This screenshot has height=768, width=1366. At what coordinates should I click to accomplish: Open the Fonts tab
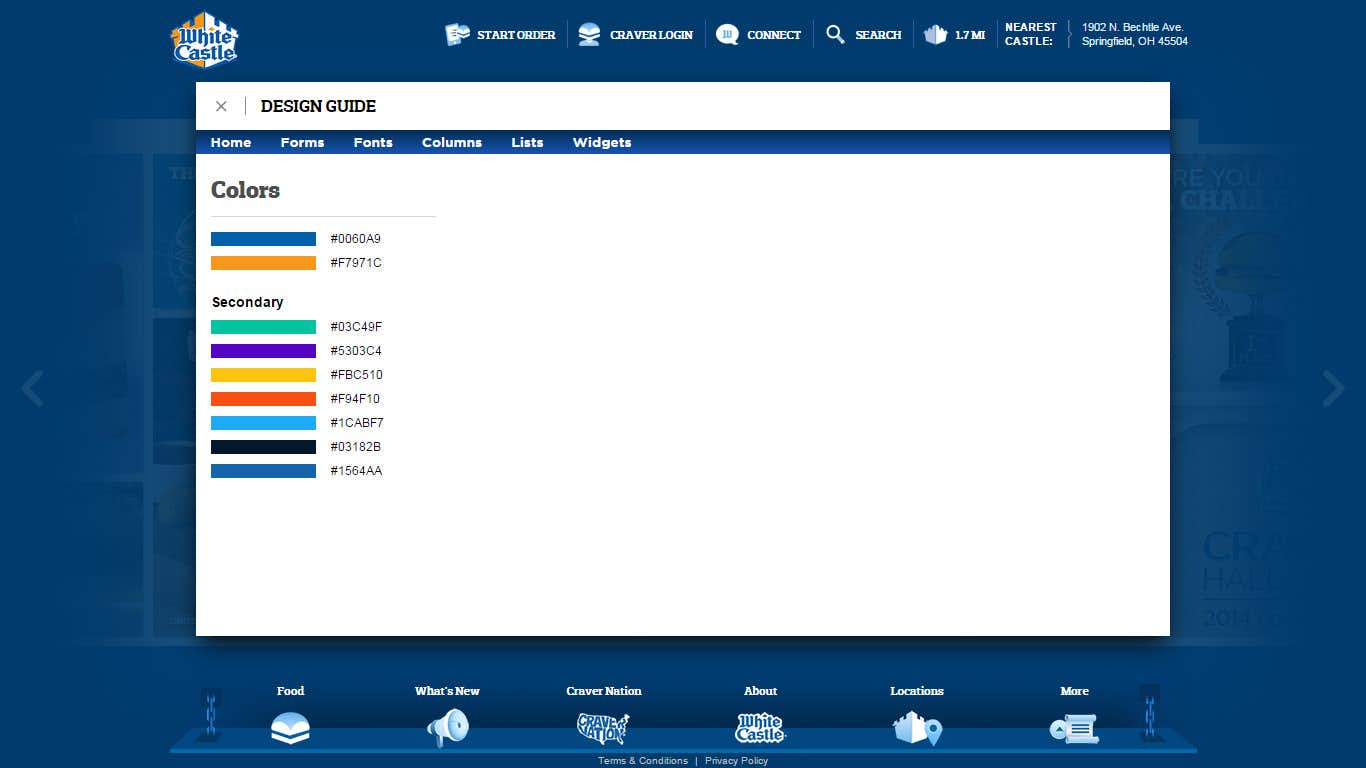[373, 142]
